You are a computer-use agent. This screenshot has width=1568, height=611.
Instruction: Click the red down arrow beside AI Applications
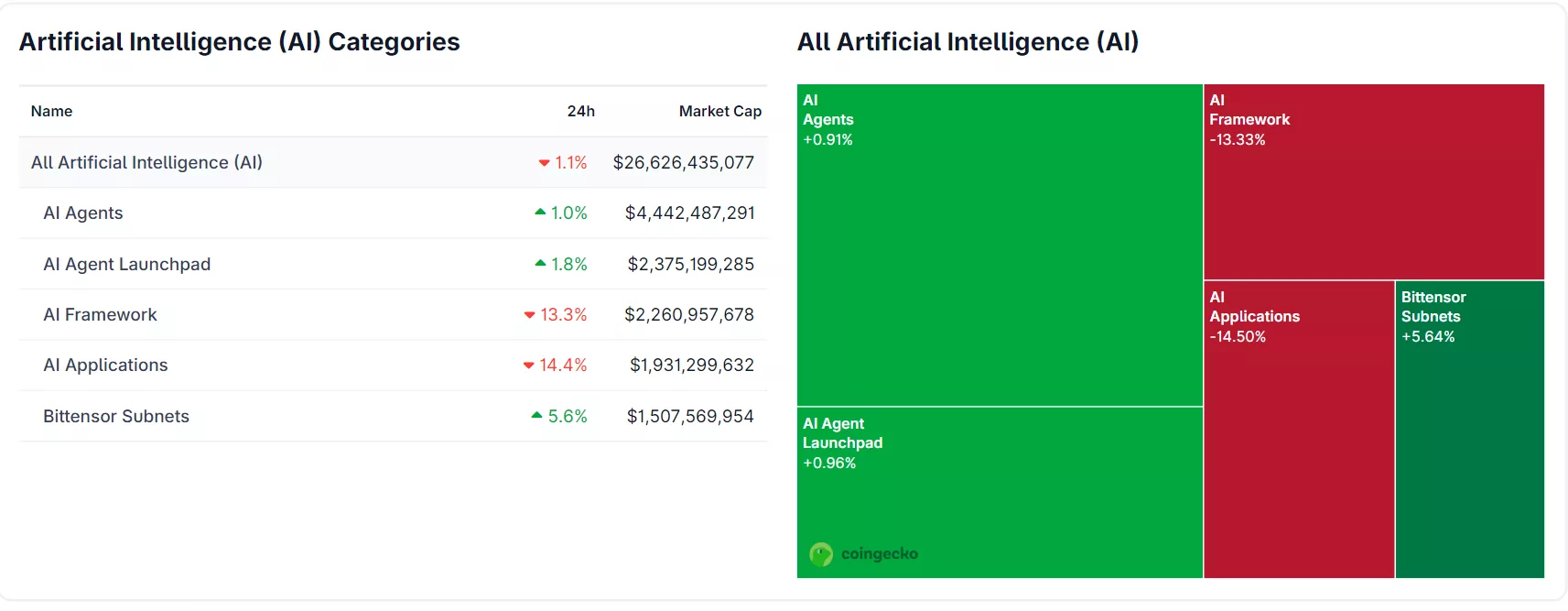[529, 365]
